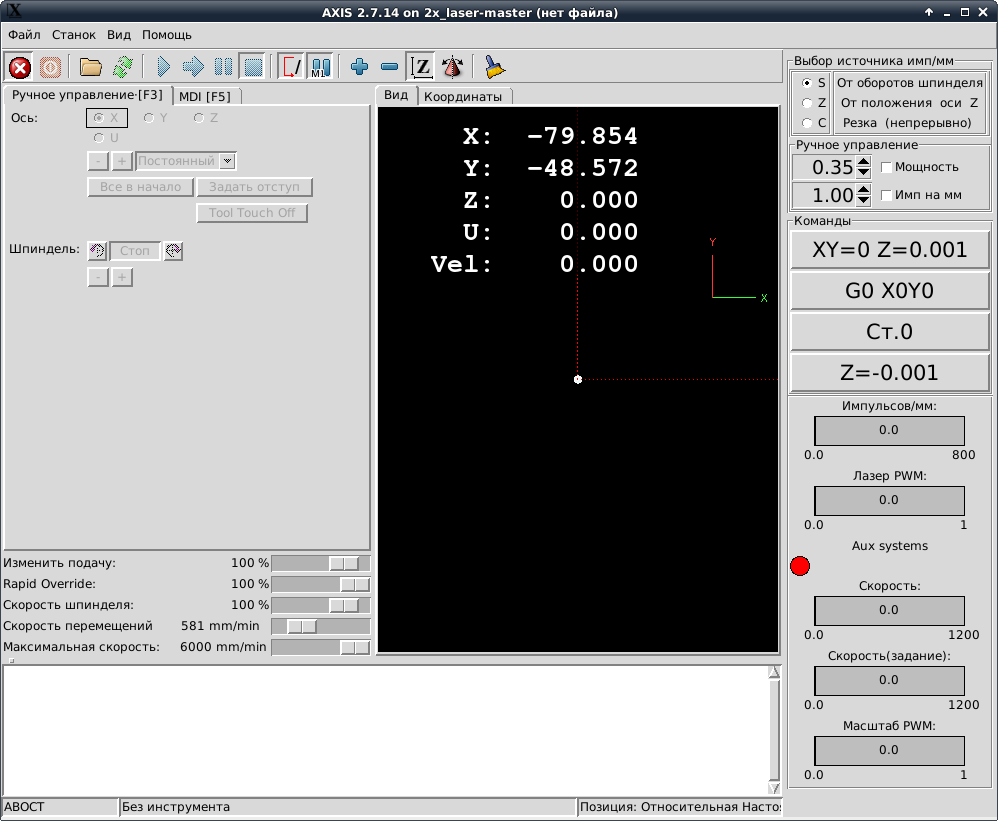The width and height of the screenshot is (998, 821).
Task: Zoom in using the blue plus icon
Action: 360,67
